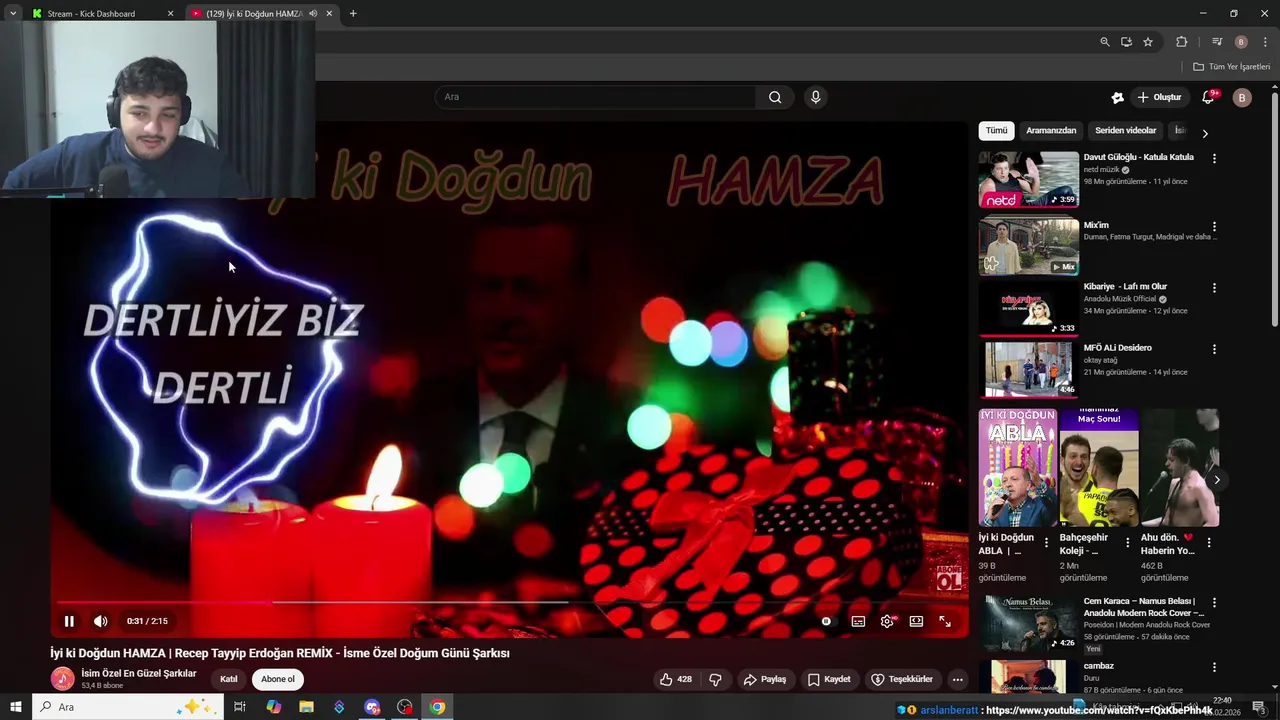Open the Oluştur create menu
The image size is (1280, 720).
(1160, 97)
